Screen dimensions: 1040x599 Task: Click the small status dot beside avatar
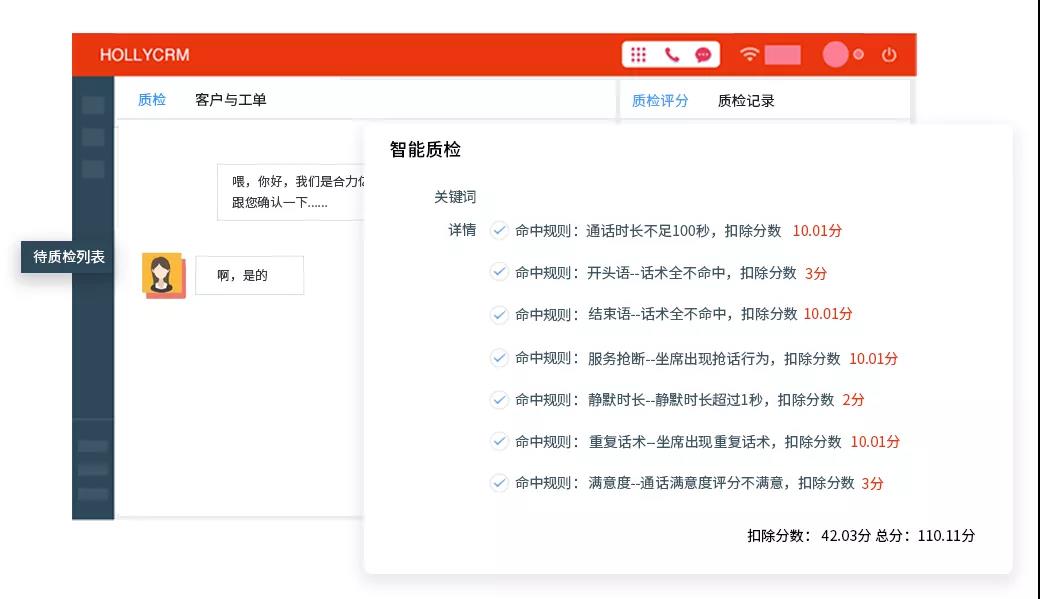pyautogui.click(x=858, y=54)
